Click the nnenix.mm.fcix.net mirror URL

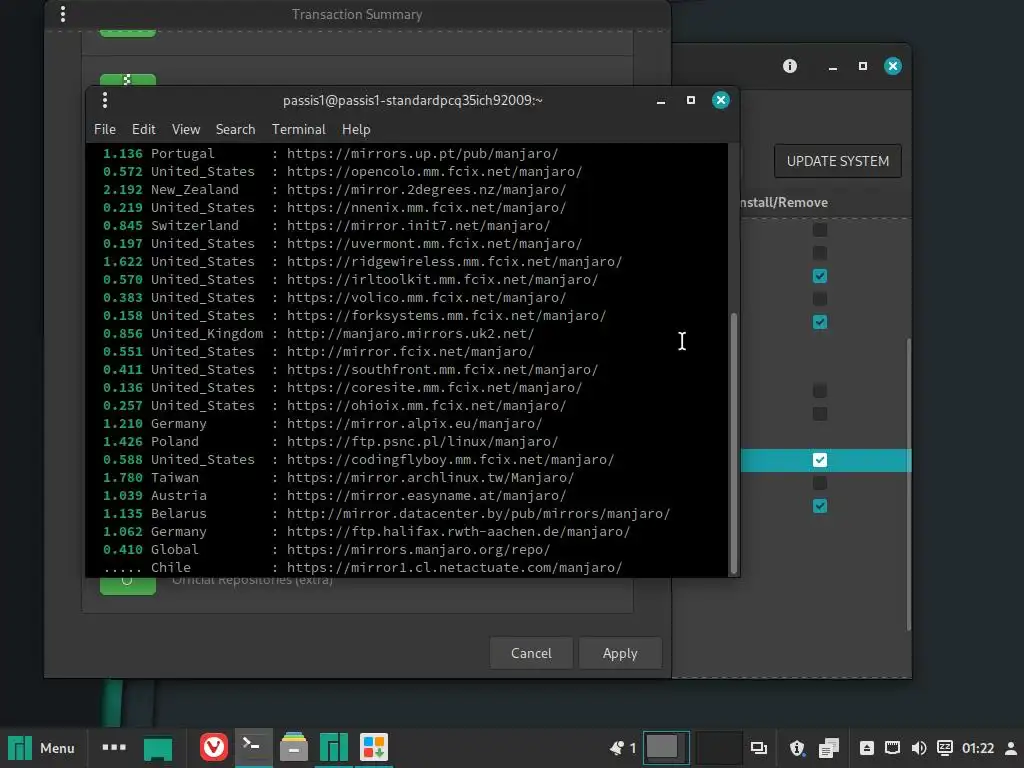coord(426,208)
